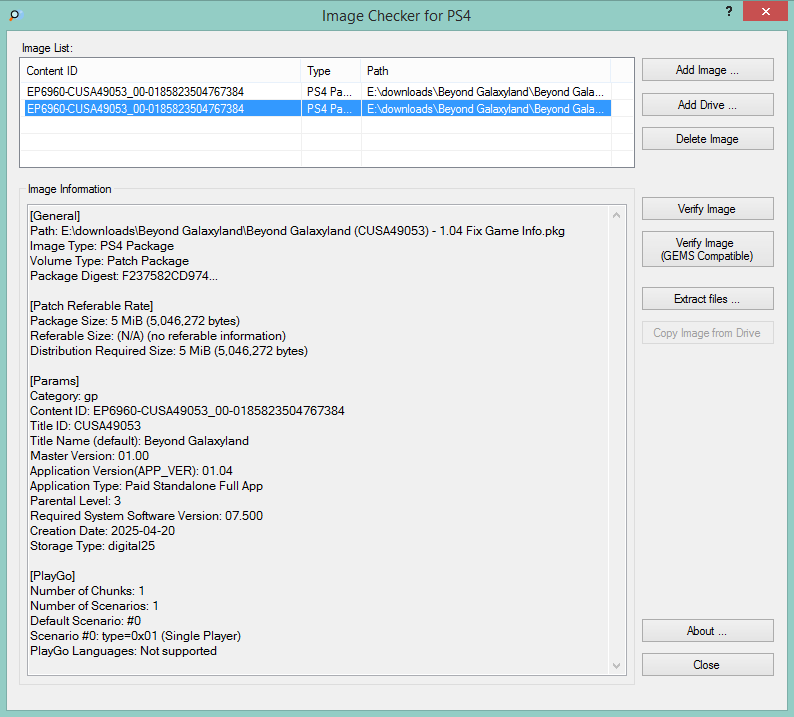This screenshot has height=717, width=794.
Task: Click the Number of Chunks: 1 line
Action: [x=87, y=591]
